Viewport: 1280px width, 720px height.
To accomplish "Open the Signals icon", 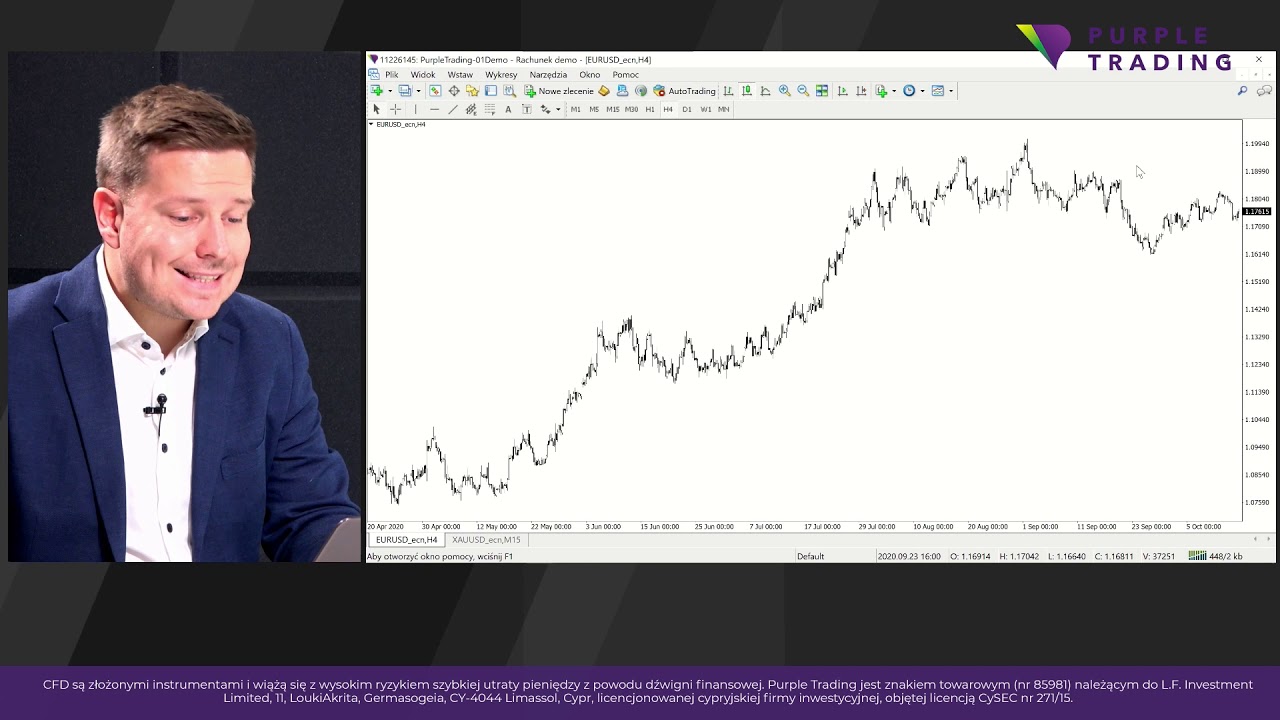I will pyautogui.click(x=641, y=91).
